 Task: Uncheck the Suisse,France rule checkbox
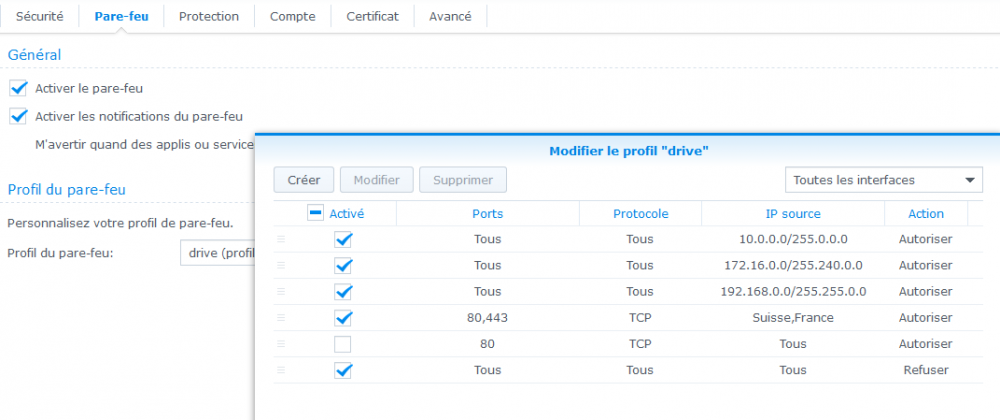342,318
